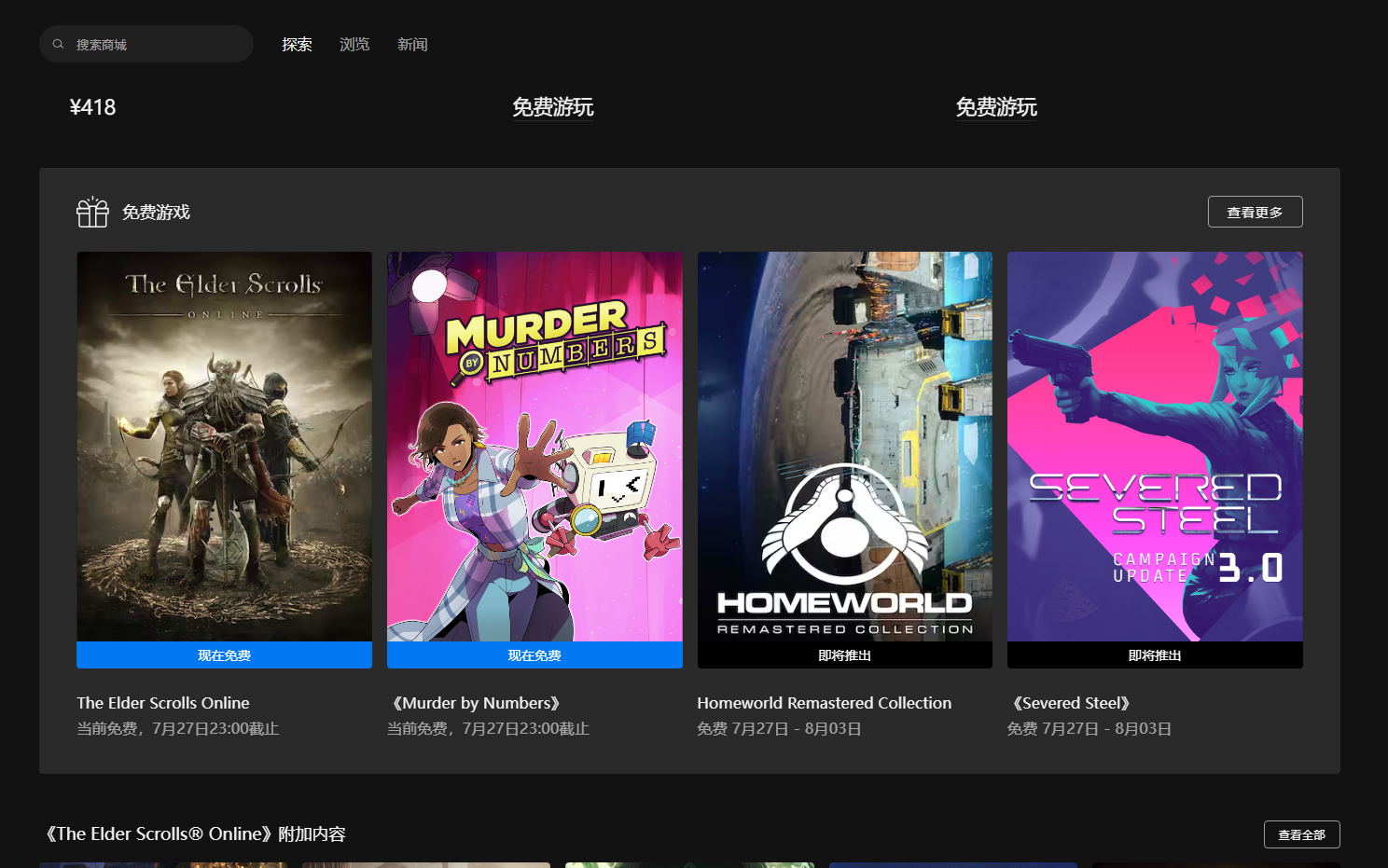Click 《The Elder Scrolls® Online》附加内容 heading
This screenshot has width=1388, height=868.
point(195,834)
